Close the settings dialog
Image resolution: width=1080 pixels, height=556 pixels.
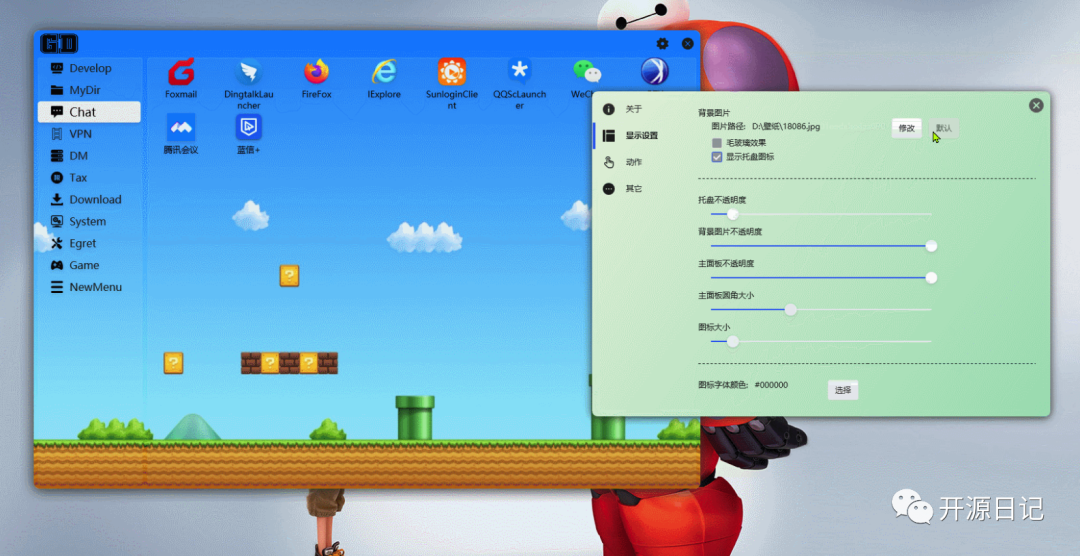pos(1036,105)
